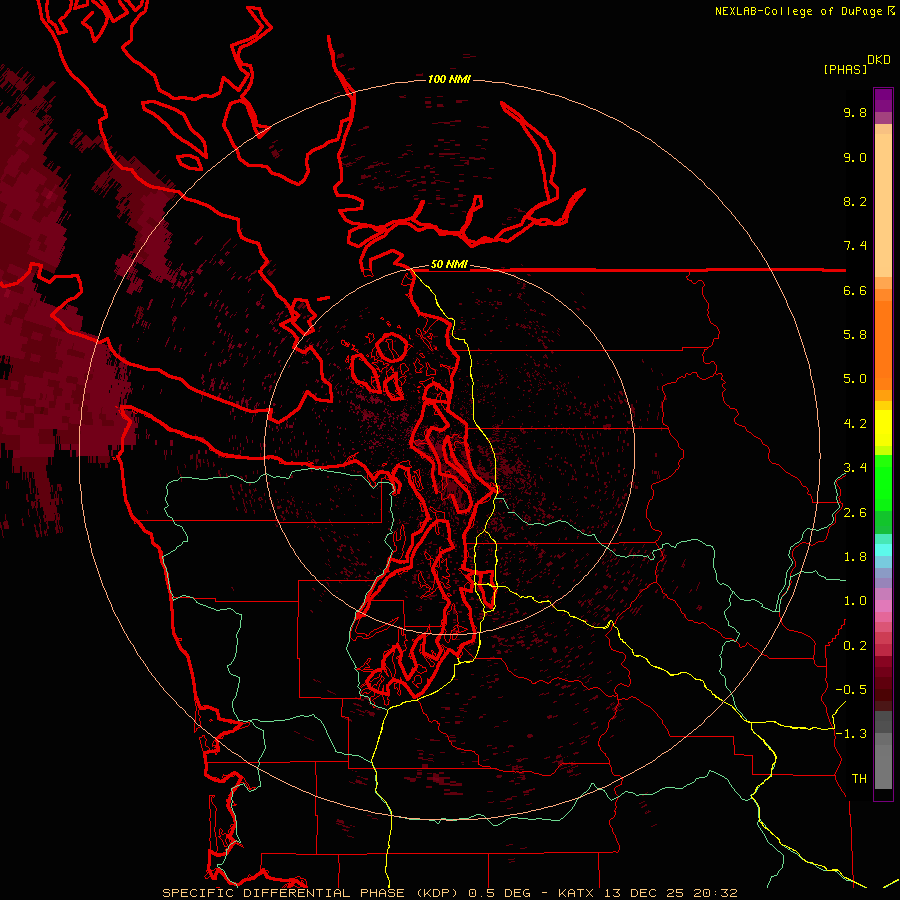Screen dimensions: 900x900
Task: Select the 5.0 legend value
Action: pyautogui.click(x=855, y=379)
